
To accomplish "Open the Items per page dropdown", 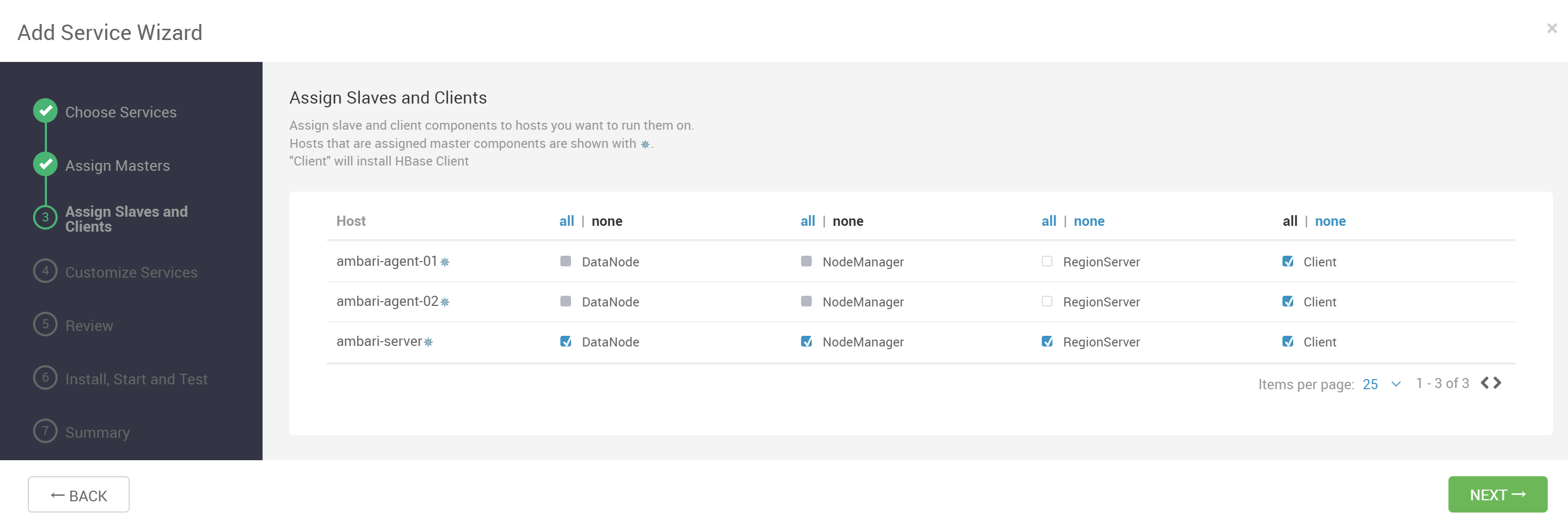I will point(1382,384).
